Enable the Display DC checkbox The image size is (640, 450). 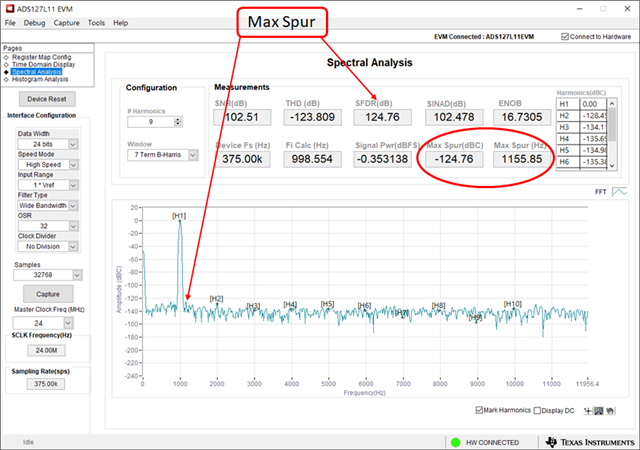(x=537, y=410)
